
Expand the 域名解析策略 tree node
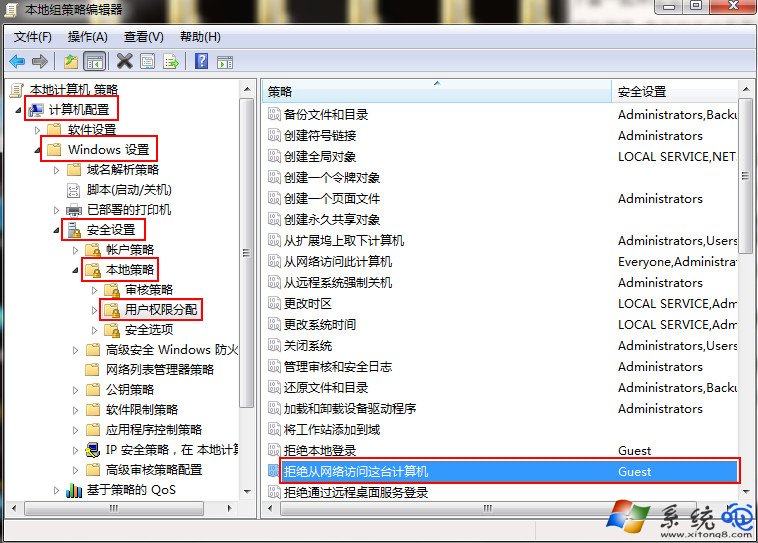57,170
